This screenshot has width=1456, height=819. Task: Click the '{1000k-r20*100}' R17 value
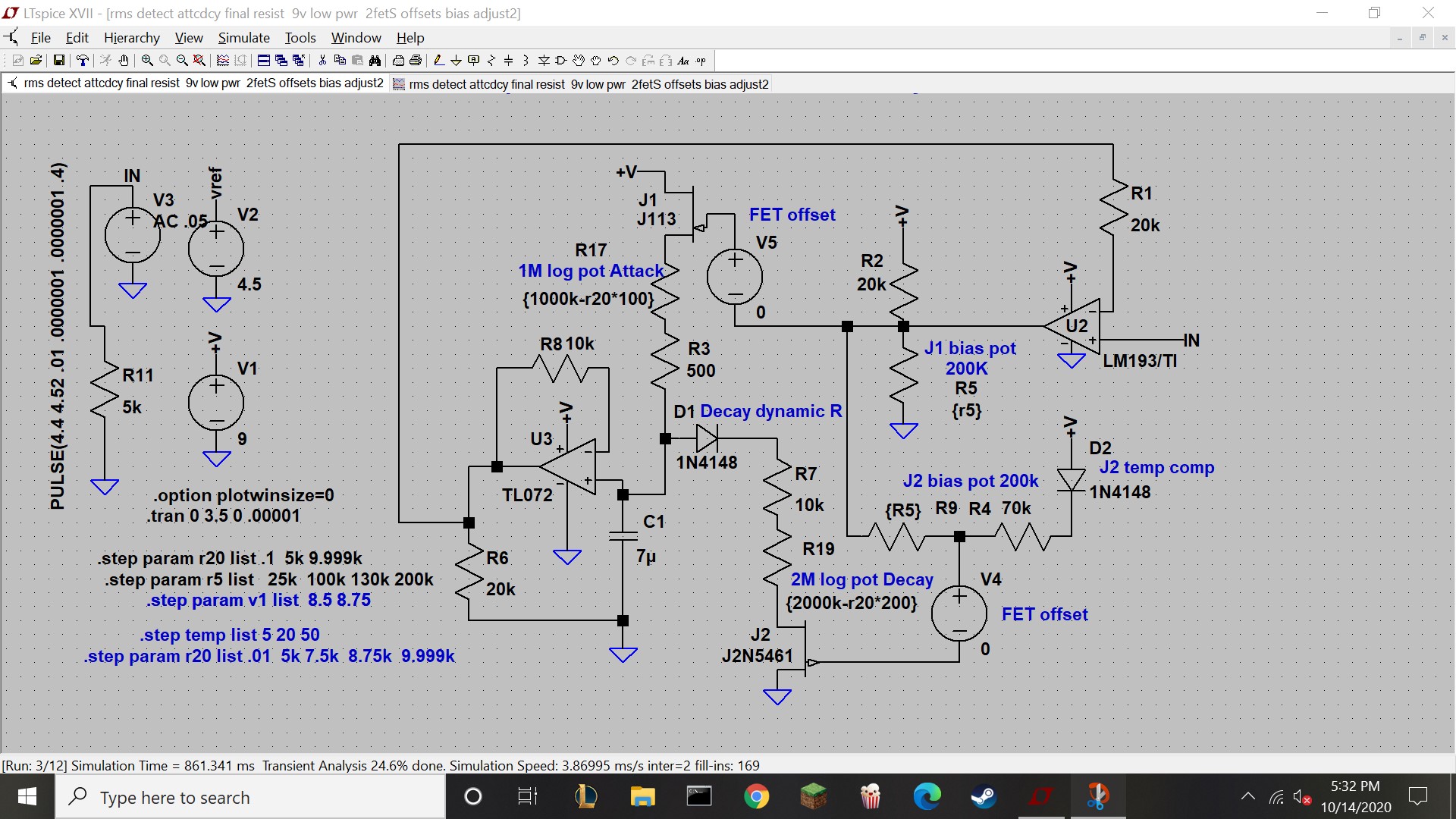tap(588, 299)
